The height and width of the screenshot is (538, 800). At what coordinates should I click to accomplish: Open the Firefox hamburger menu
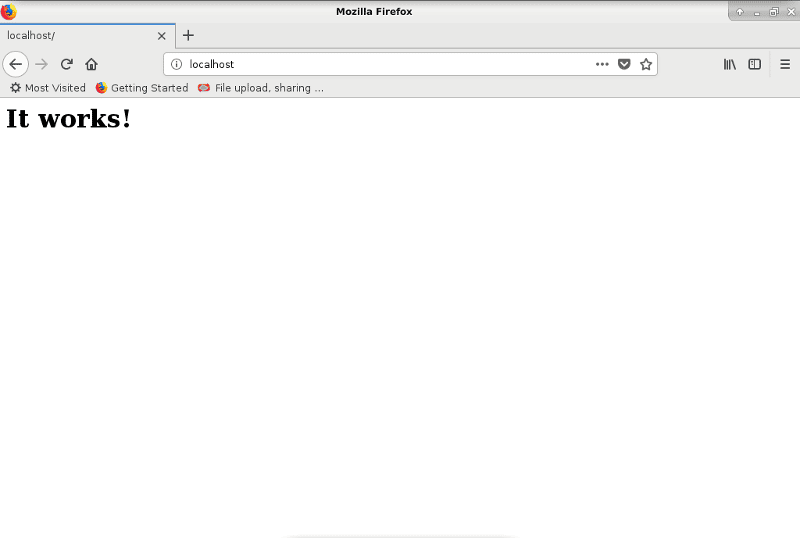coord(785,64)
